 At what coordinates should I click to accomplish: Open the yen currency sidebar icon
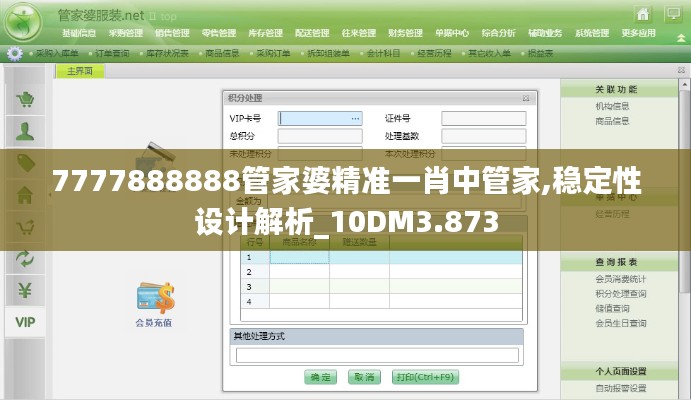coord(25,290)
